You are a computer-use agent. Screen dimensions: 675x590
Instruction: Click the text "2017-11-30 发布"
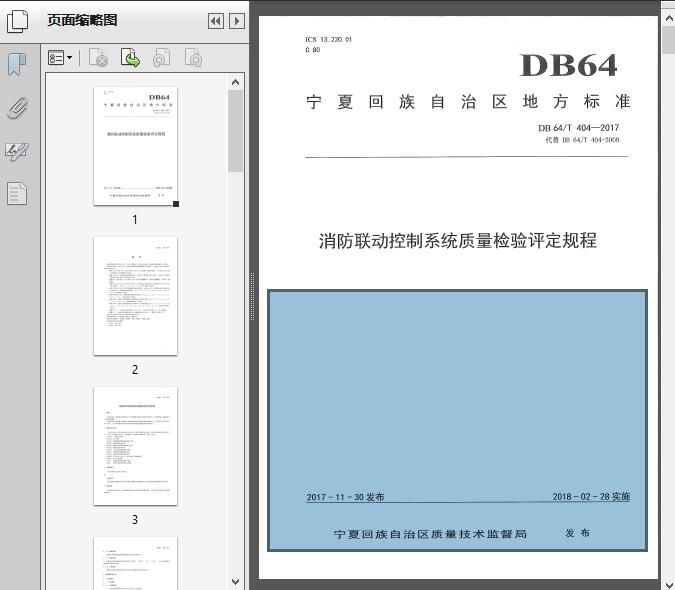345,497
